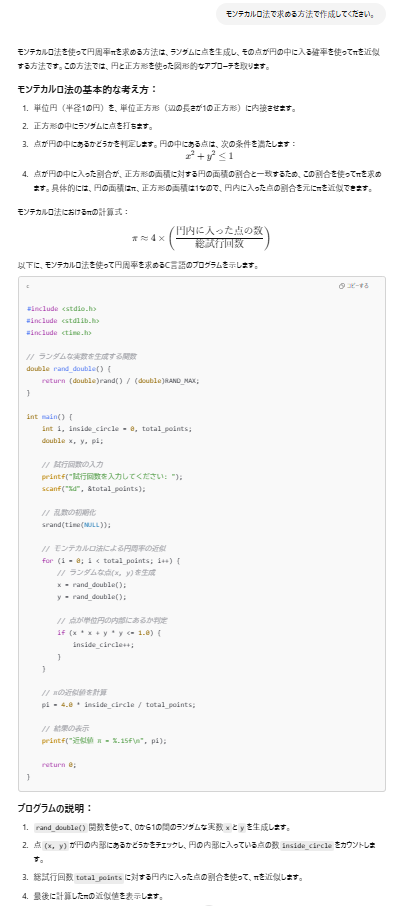Image resolution: width=409 pixels, height=906 pixels.
Task: Click inline code total_points in explanation item 3
Action: [99, 877]
